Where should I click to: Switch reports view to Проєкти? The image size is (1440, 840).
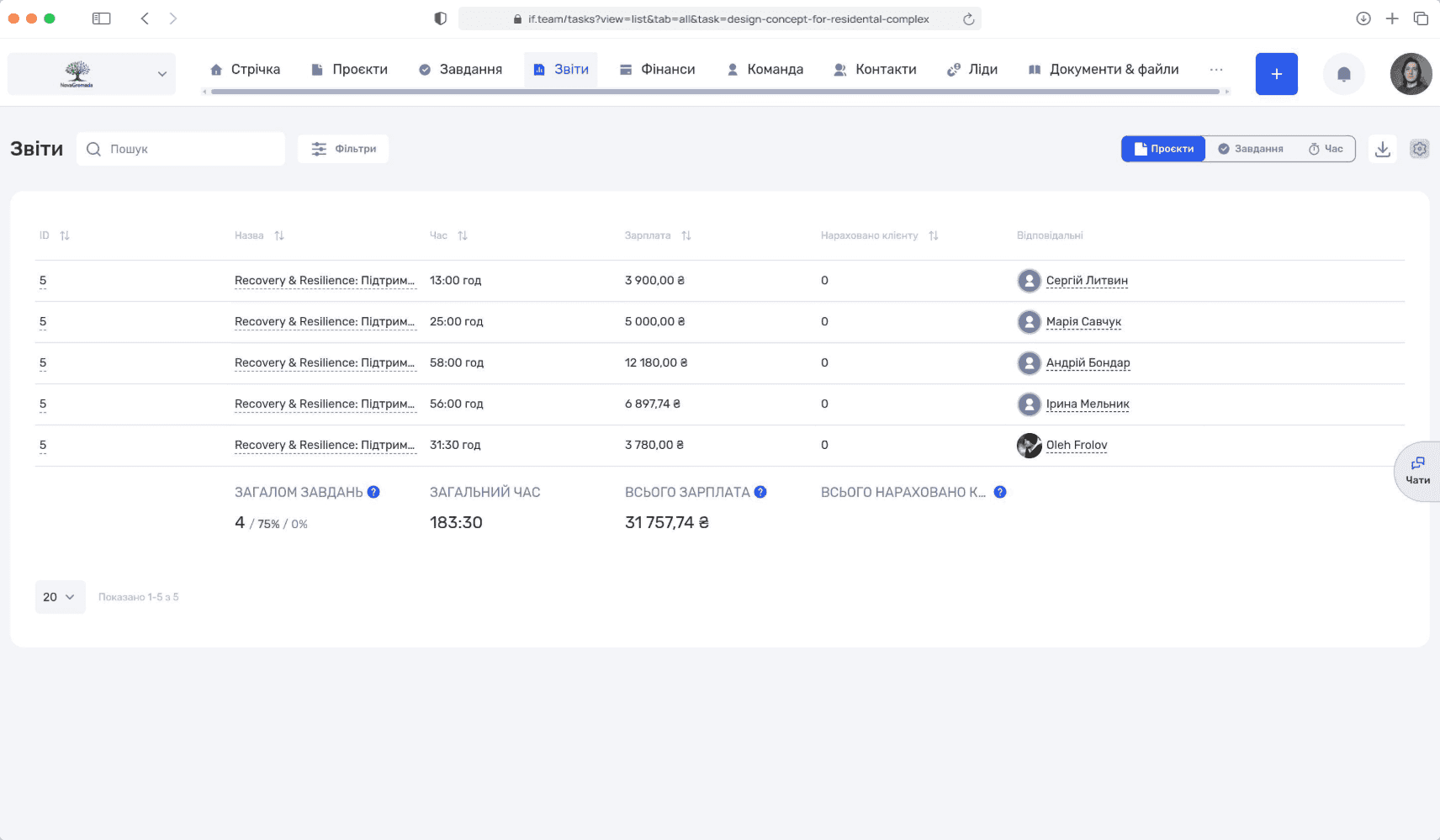1163,149
